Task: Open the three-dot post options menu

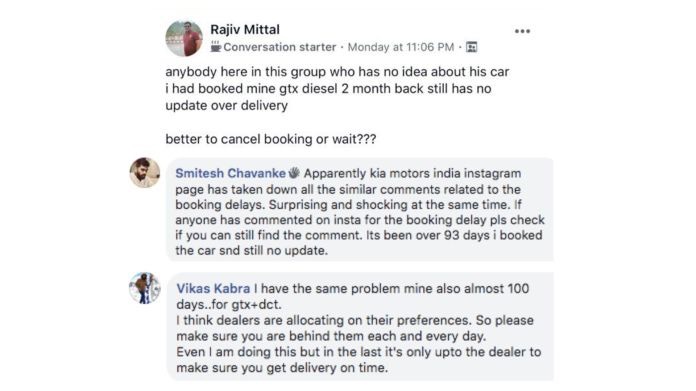Action: coord(522,31)
